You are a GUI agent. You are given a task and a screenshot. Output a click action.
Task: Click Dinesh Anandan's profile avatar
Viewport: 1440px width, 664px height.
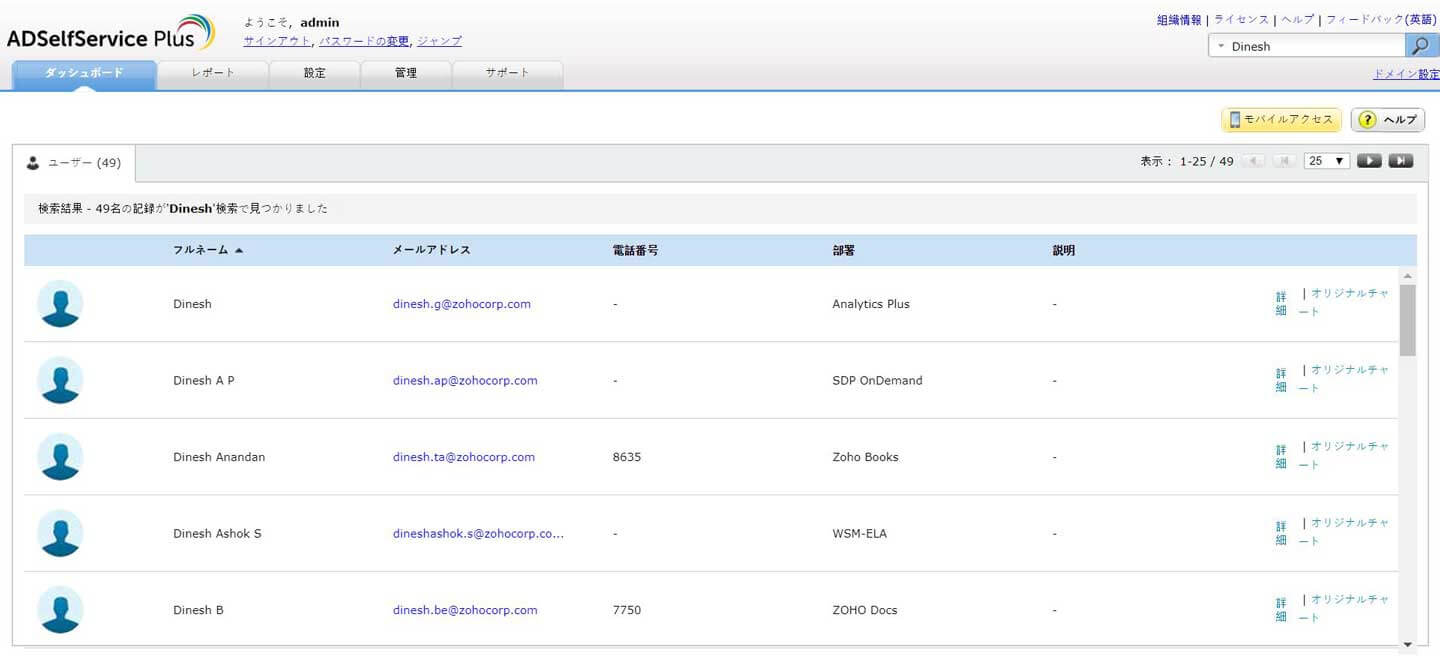[x=60, y=457]
